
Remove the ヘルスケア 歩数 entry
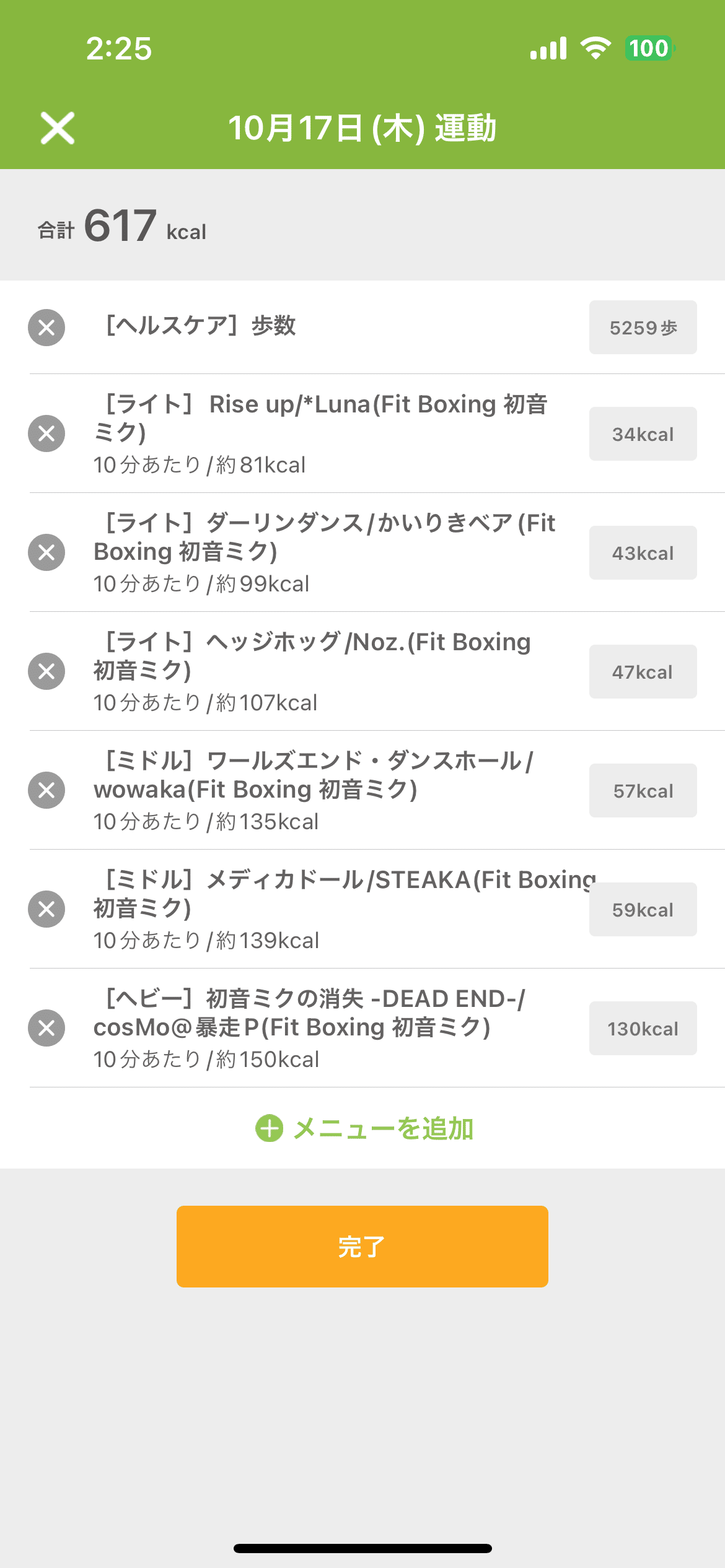pos(46,328)
